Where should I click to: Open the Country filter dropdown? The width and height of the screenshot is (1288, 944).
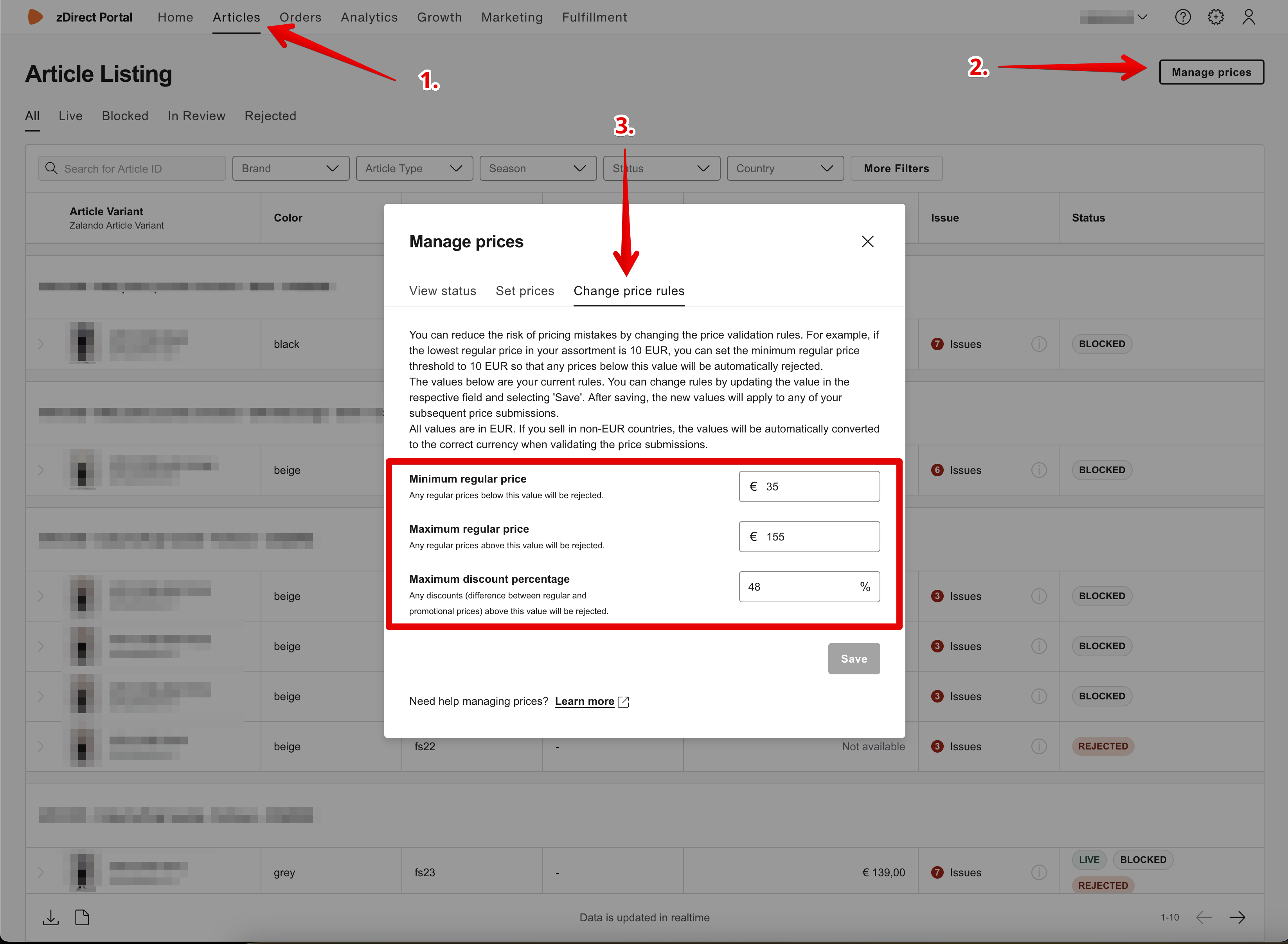pyautogui.click(x=785, y=169)
